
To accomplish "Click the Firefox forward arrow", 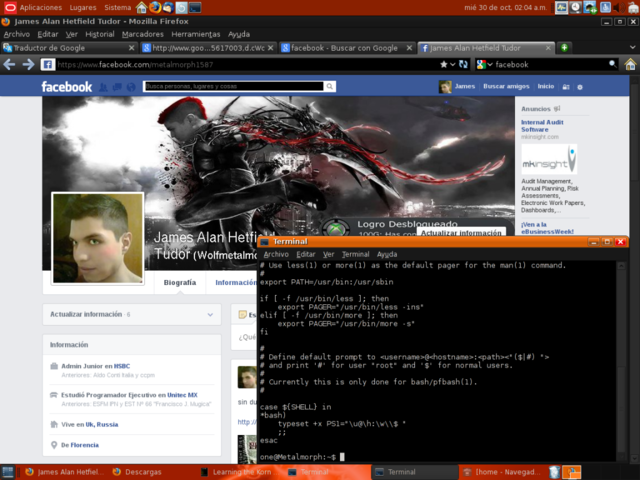I will click(x=28, y=64).
